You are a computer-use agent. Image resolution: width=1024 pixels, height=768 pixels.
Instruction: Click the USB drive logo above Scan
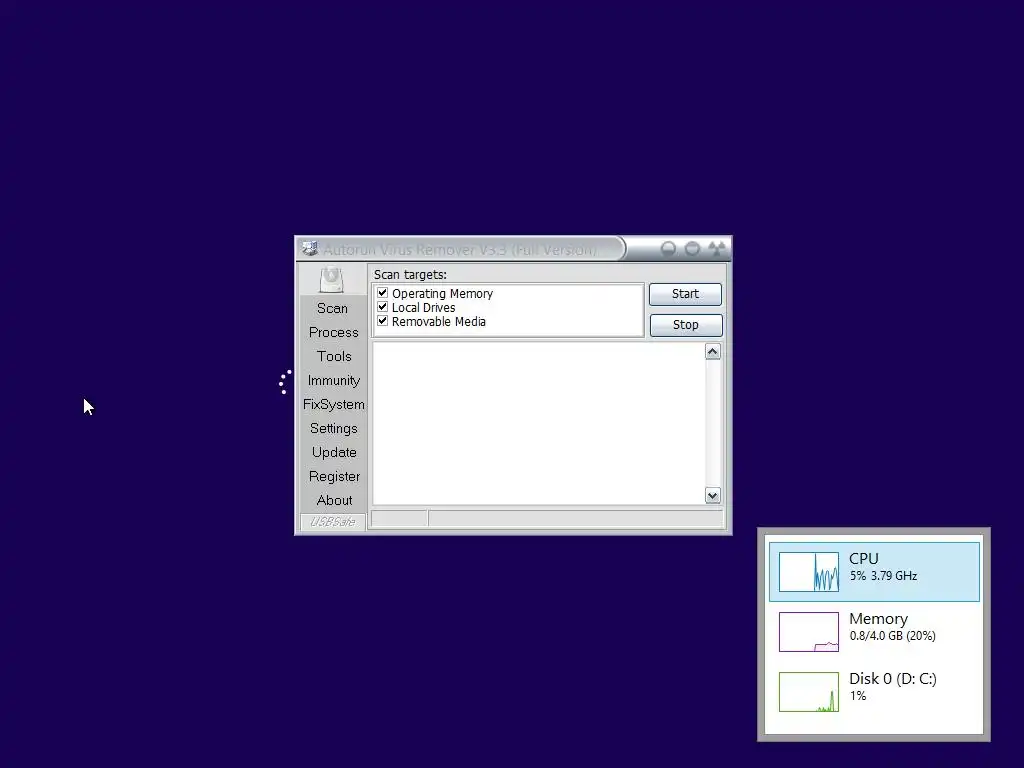click(x=332, y=280)
